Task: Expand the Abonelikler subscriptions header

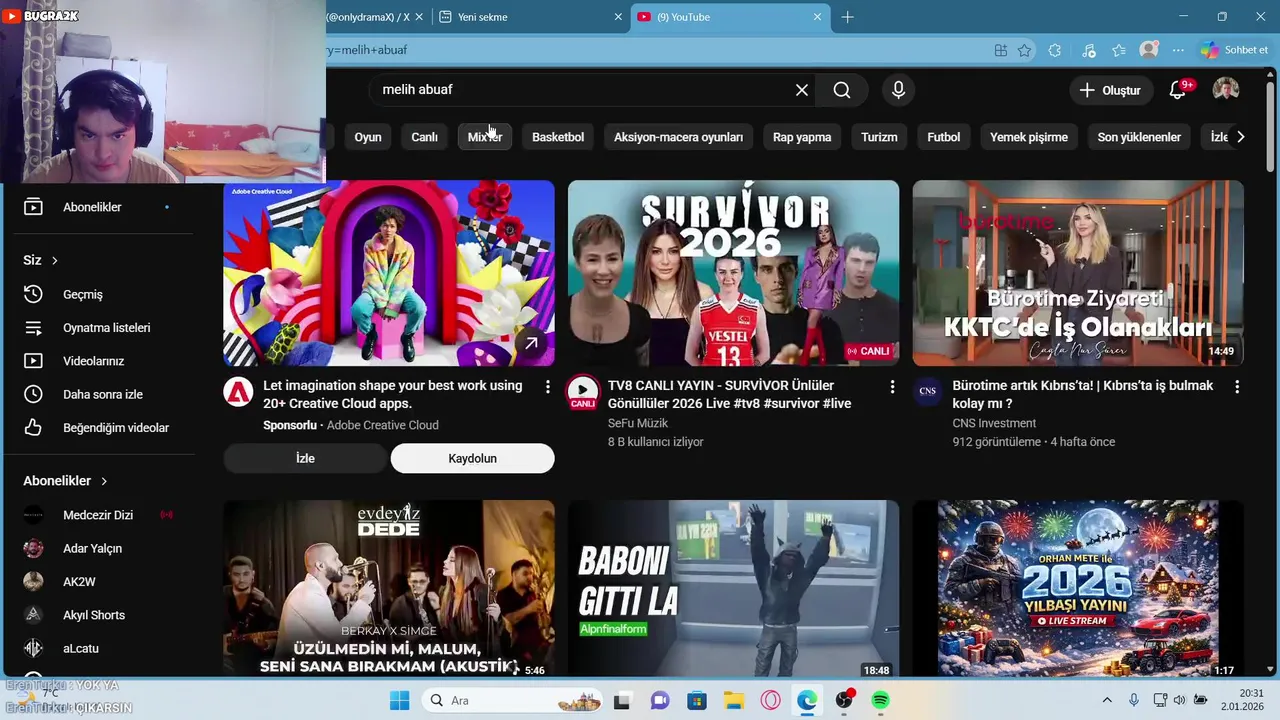Action: (65, 481)
